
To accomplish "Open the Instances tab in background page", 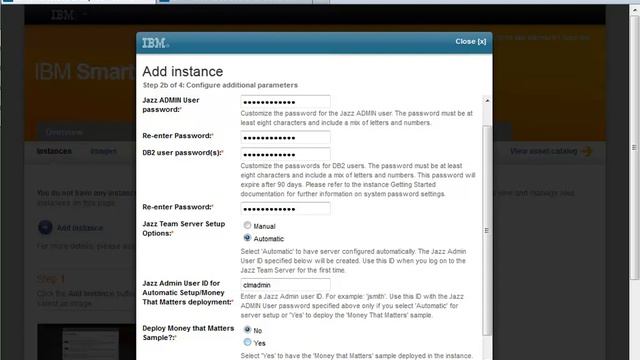I will point(54,151).
